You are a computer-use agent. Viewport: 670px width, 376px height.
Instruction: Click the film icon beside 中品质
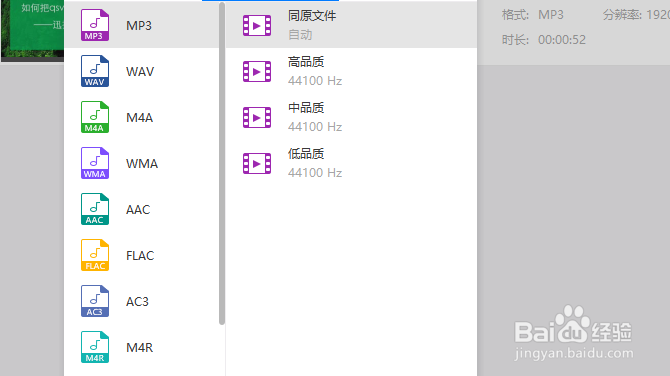click(x=257, y=118)
